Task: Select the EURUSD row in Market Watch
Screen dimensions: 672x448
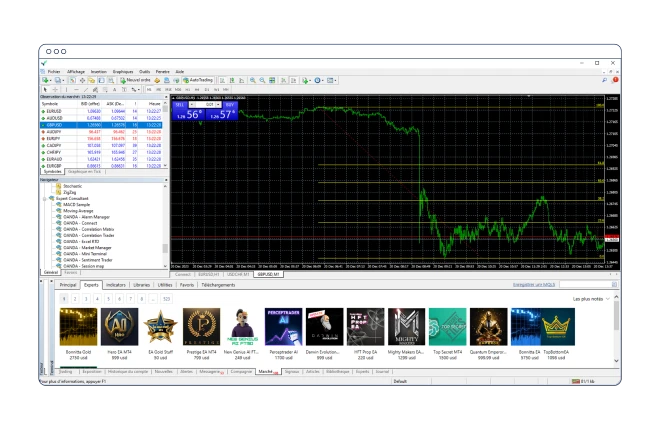Action: (101, 111)
